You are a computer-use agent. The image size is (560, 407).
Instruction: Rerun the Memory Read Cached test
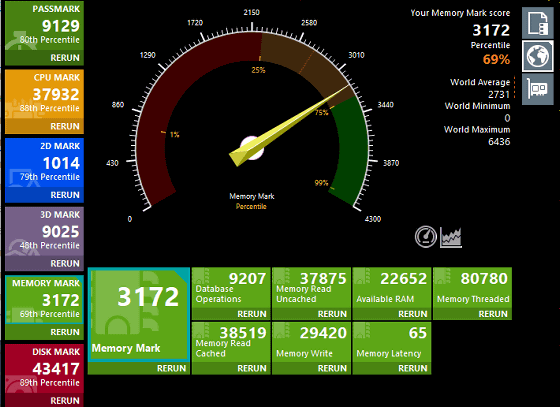[252, 368]
